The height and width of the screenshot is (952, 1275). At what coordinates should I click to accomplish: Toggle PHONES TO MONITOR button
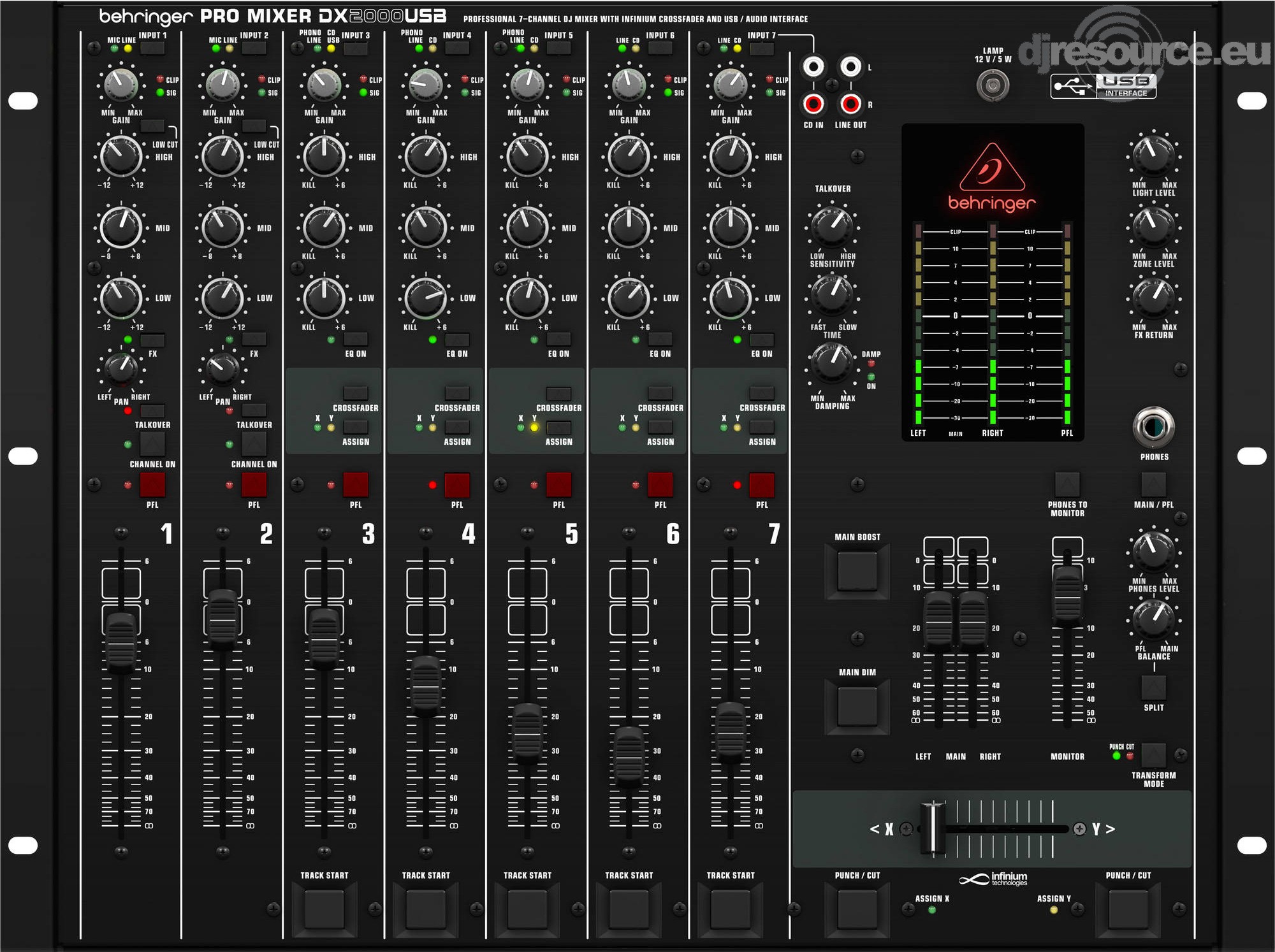tap(1067, 484)
